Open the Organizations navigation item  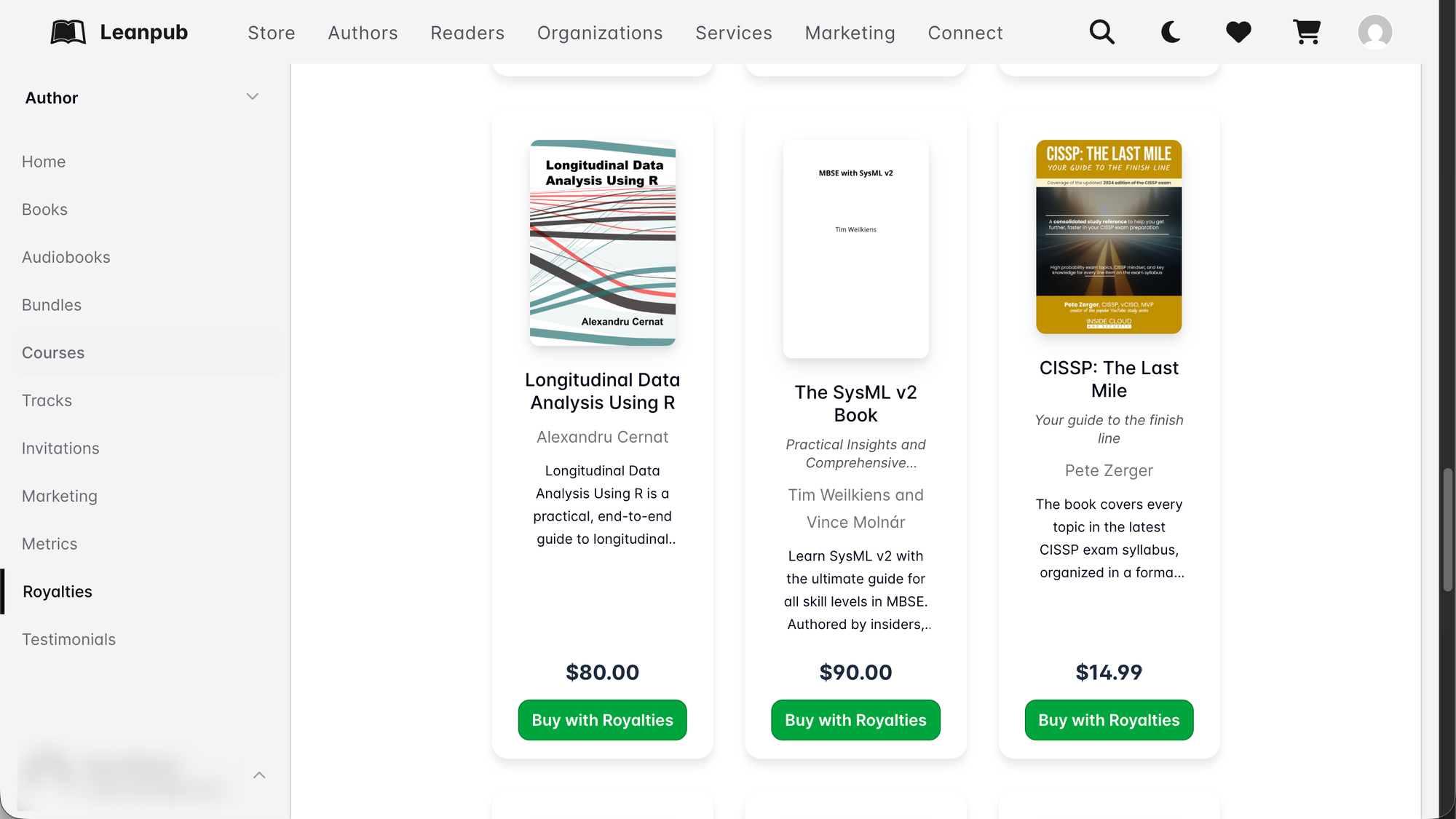coord(600,33)
